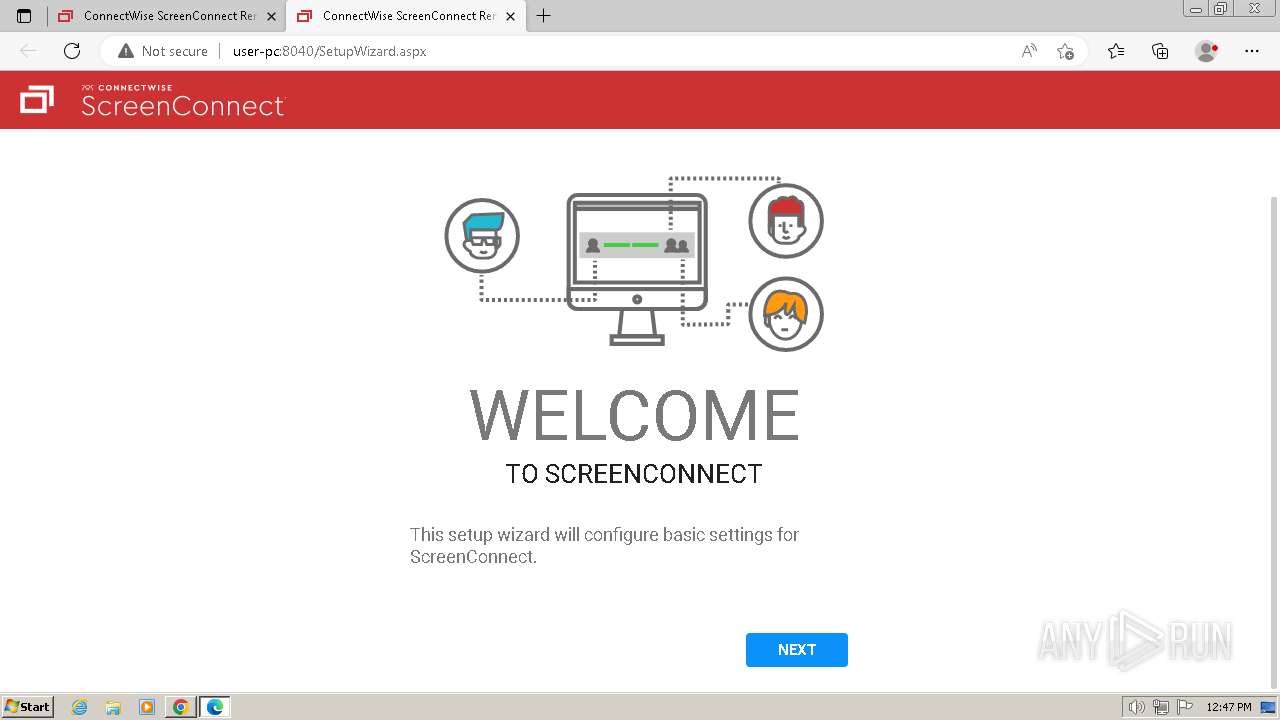Click the NEXT button in setup wizard
1280x720 pixels.
point(796,650)
